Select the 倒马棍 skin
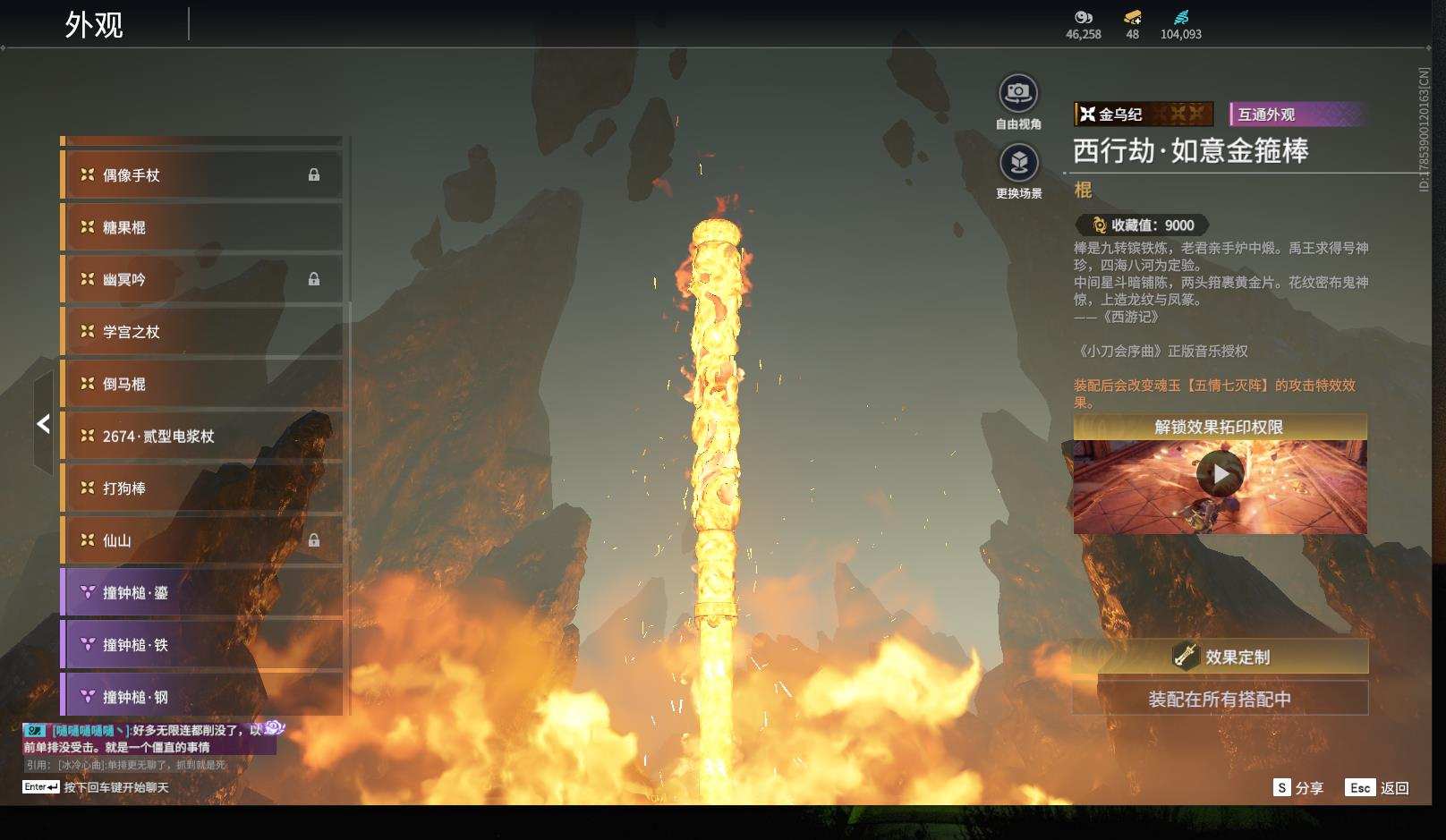Viewport: 1446px width, 840px height. [201, 384]
